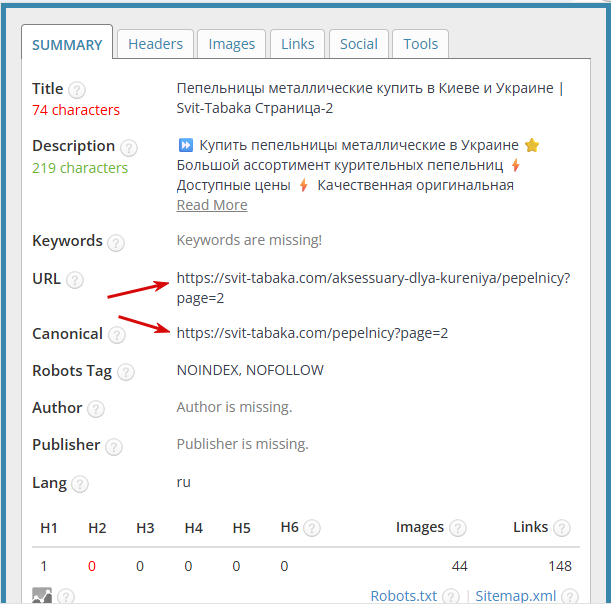Click the red H2 count value 0
Viewport: 611px width, 604px height.
(92, 566)
